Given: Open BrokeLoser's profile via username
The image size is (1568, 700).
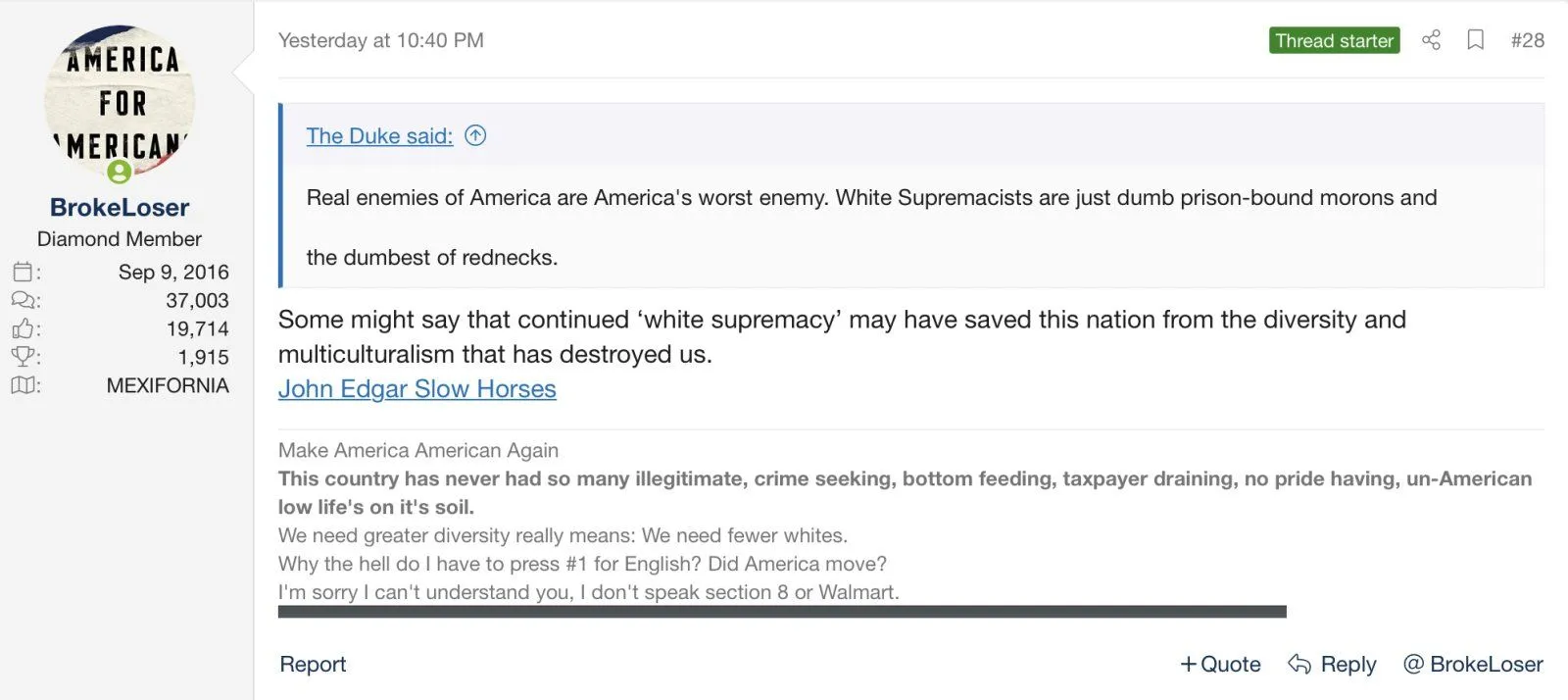Looking at the screenshot, I should (x=120, y=207).
